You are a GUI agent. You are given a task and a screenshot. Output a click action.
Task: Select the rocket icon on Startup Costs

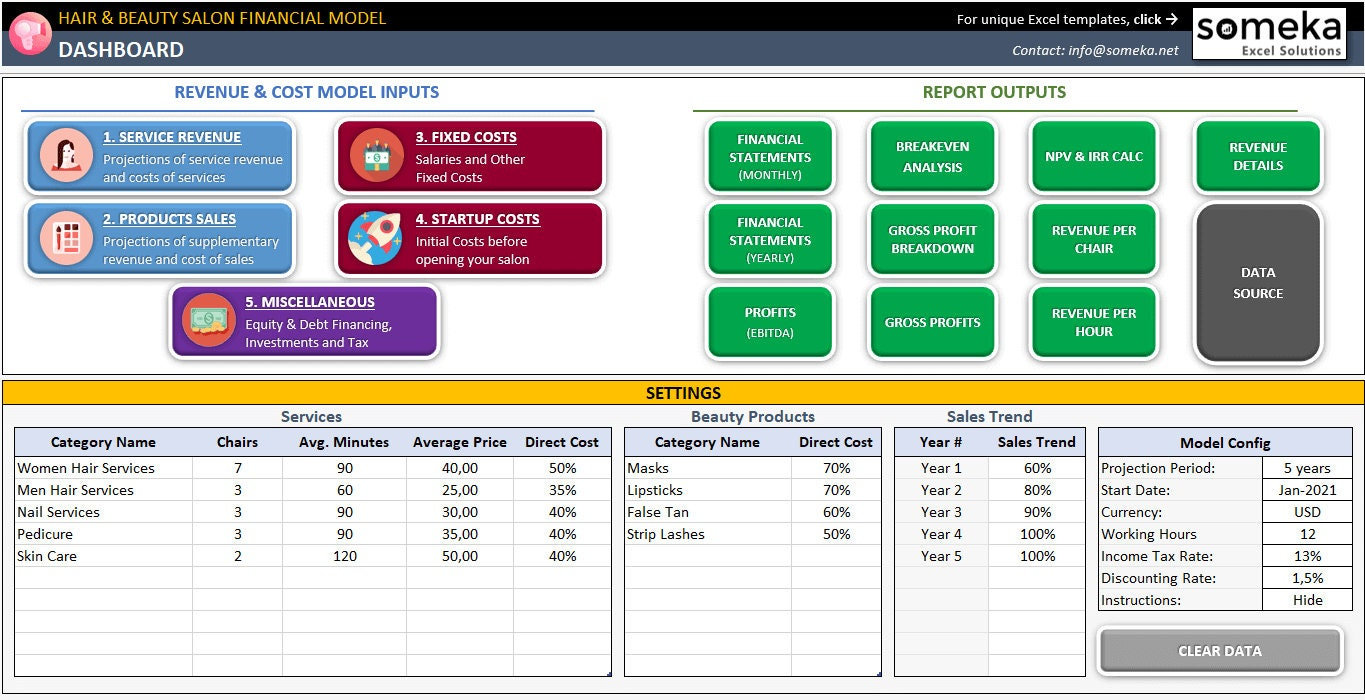pos(375,238)
